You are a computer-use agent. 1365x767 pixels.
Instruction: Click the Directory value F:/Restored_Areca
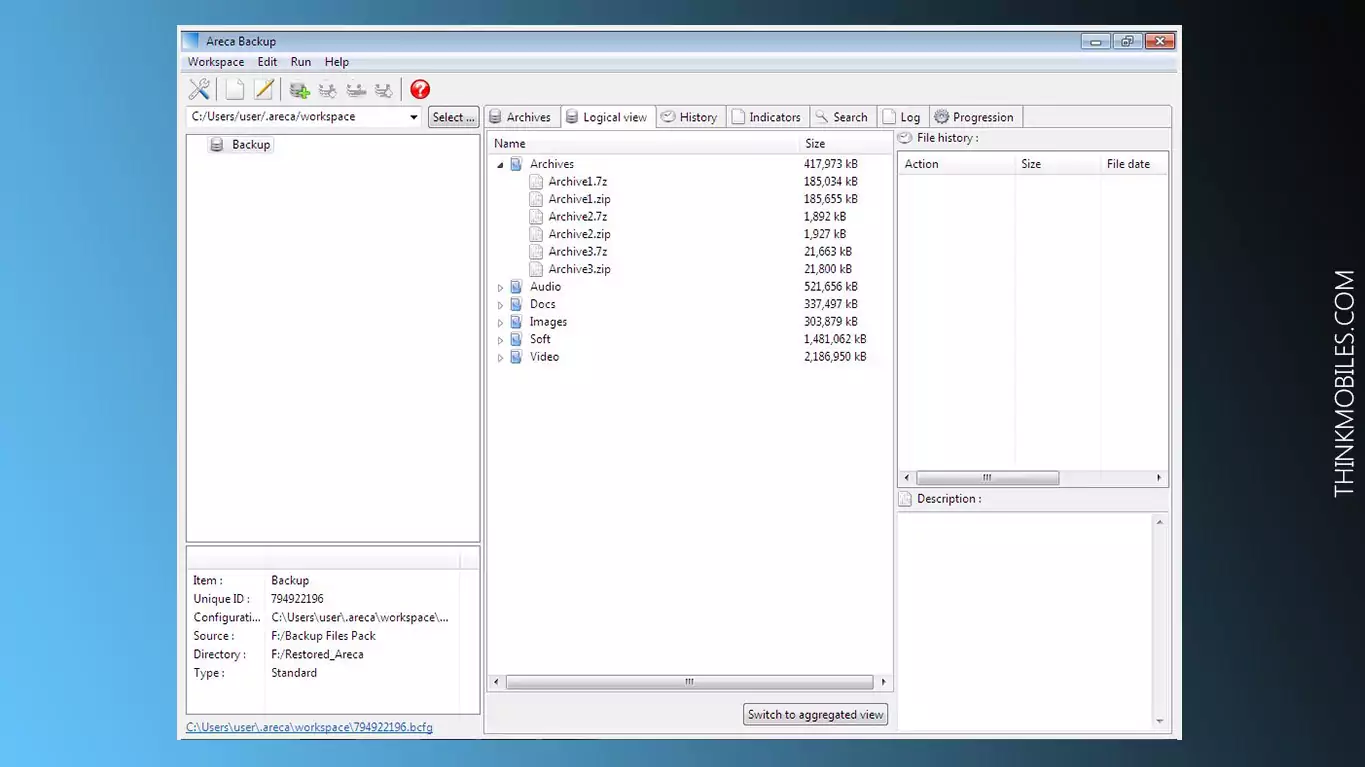pyautogui.click(x=317, y=655)
